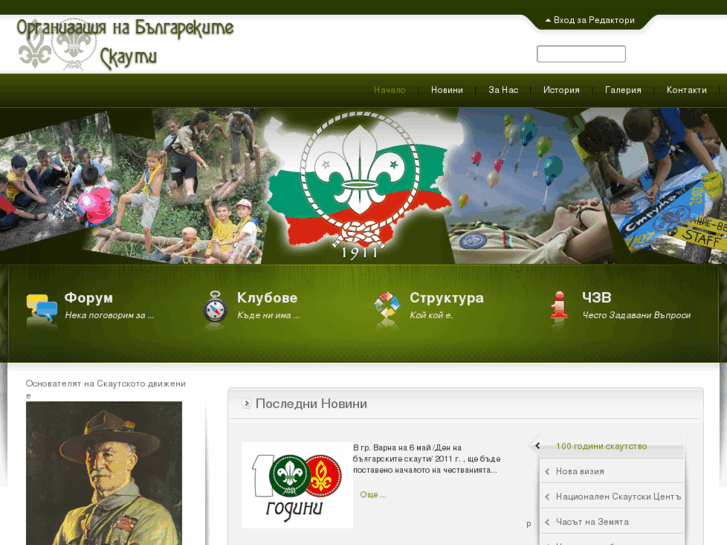Image resolution: width=727 pixels, height=545 pixels.
Task: Open the Галерия menu item
Action: coord(623,90)
